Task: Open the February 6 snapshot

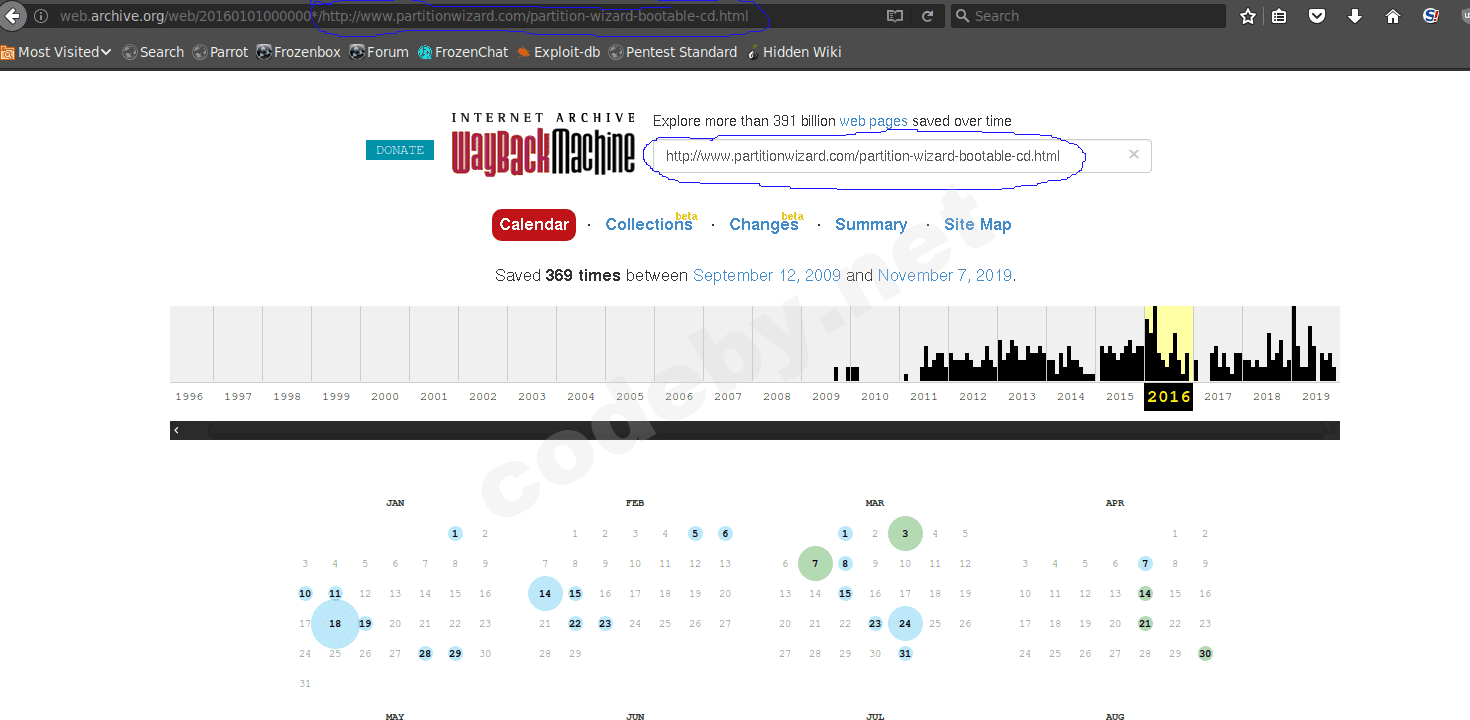Action: (725, 534)
